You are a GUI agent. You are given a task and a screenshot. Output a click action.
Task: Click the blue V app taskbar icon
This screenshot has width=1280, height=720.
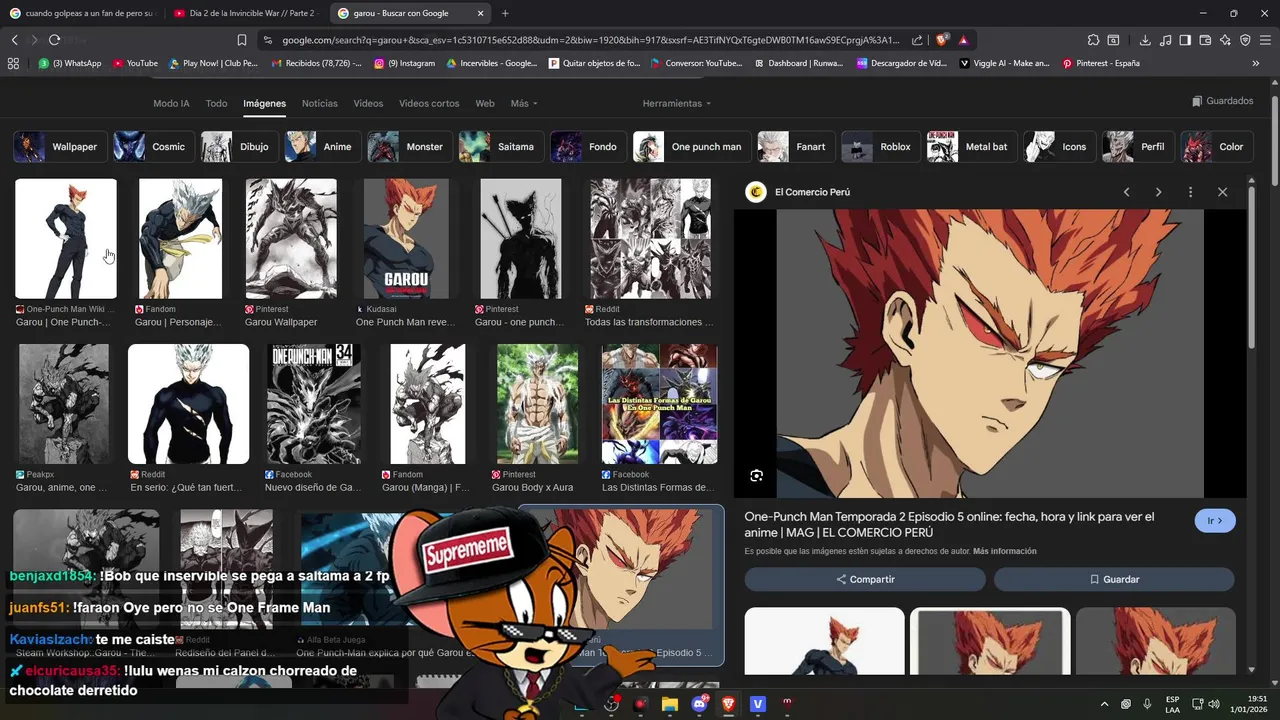click(x=757, y=704)
